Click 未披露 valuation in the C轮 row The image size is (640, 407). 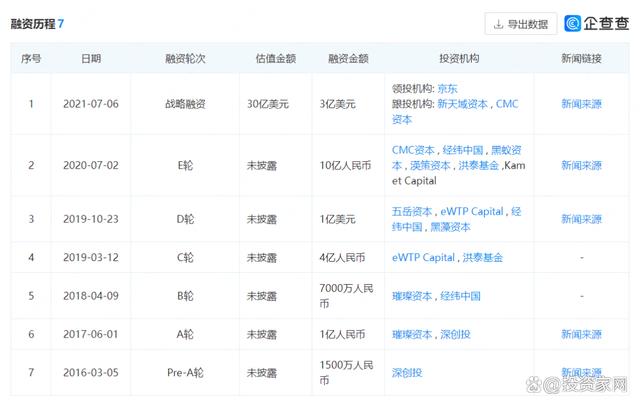pyautogui.click(x=262, y=258)
